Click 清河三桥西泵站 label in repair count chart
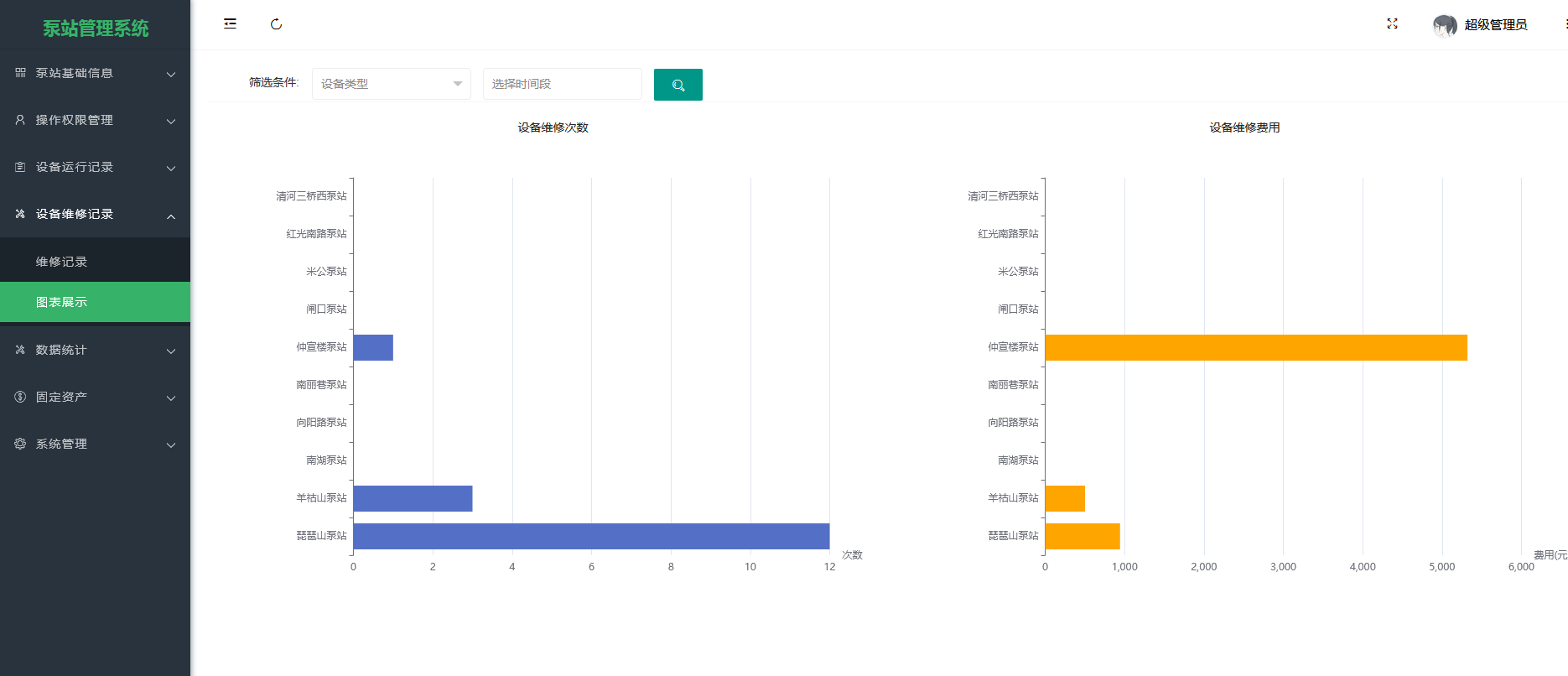The image size is (1568, 676). (311, 196)
